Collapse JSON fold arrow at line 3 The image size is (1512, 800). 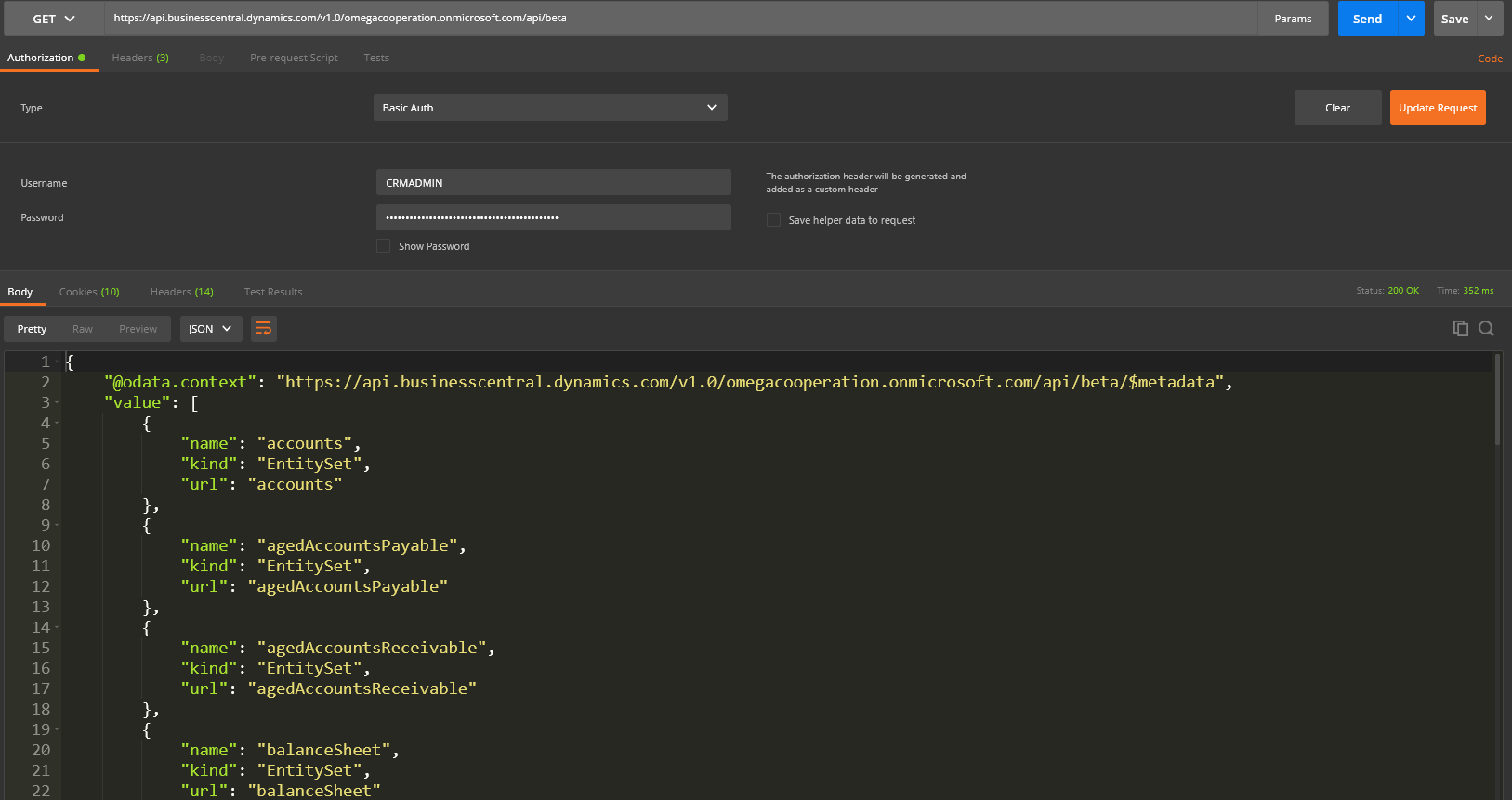(x=58, y=402)
